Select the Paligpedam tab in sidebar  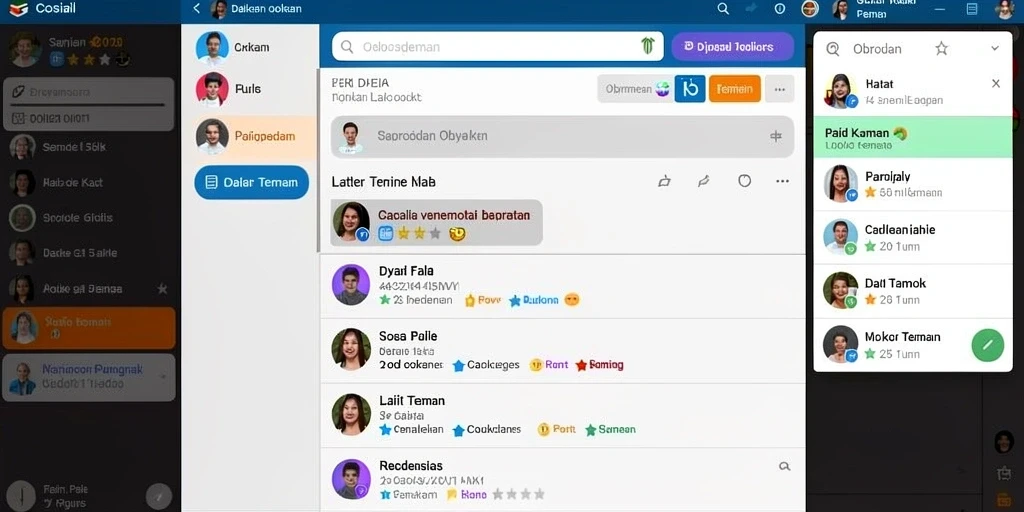[251, 136]
